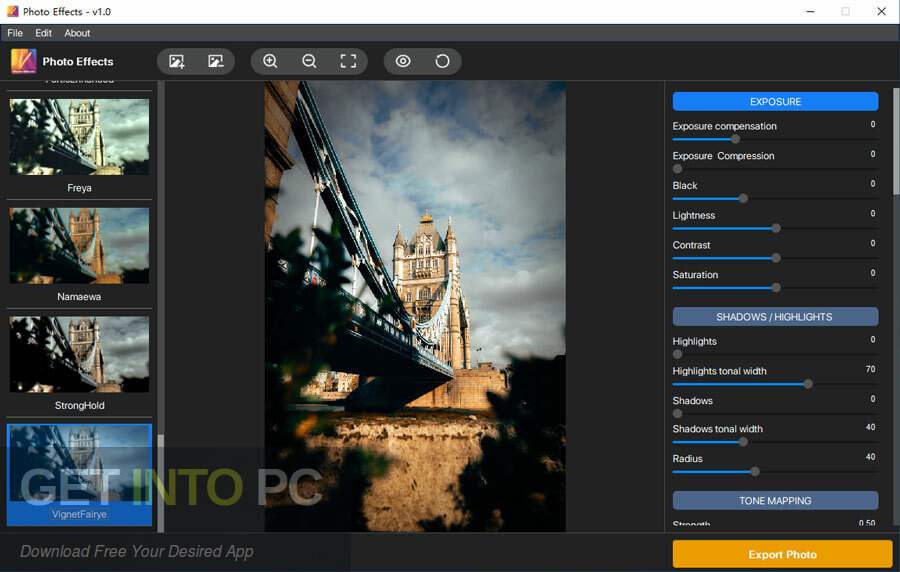Click the StrongHold preset label
Viewport: 900px width, 572px height.
point(80,405)
